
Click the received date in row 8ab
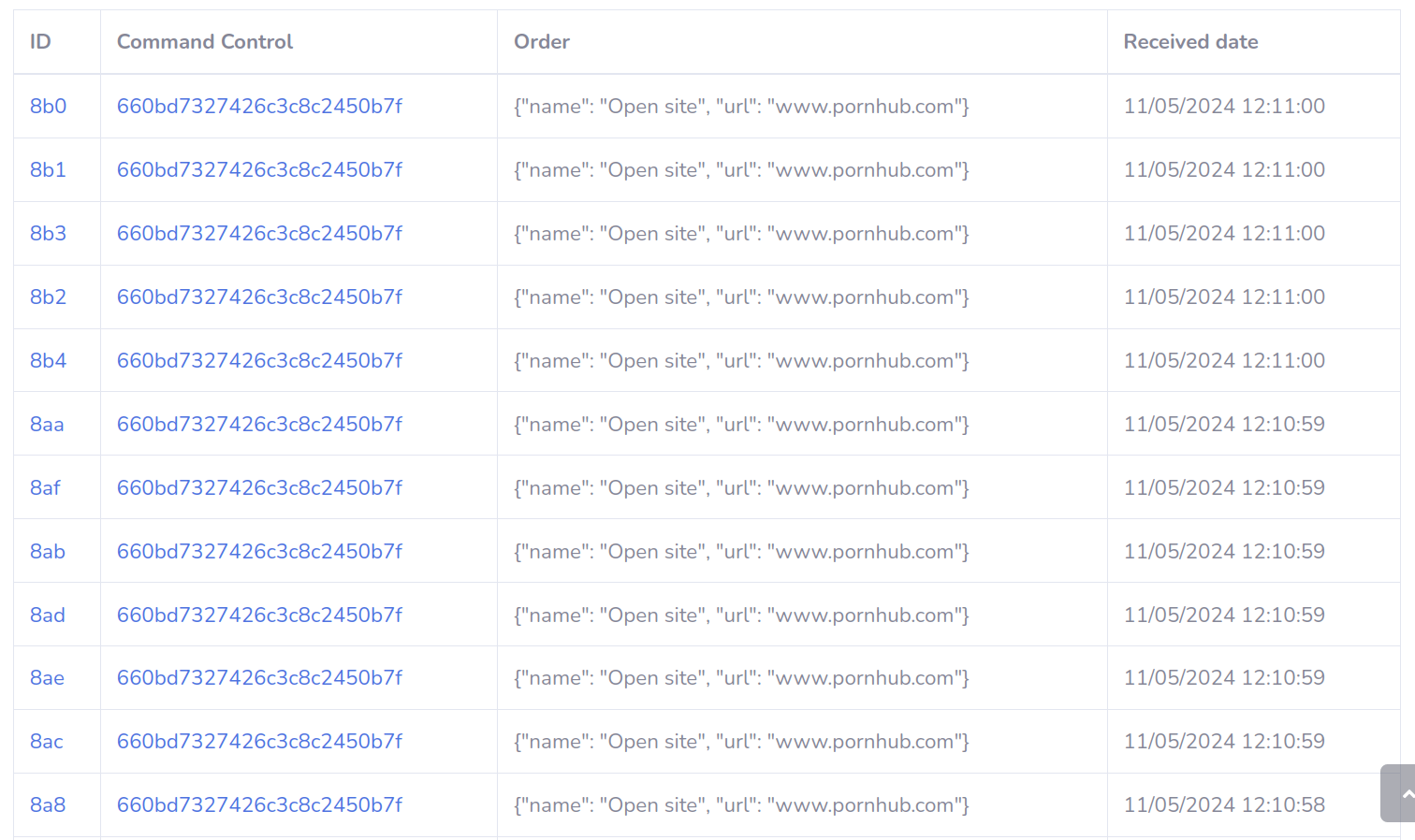tap(1224, 552)
